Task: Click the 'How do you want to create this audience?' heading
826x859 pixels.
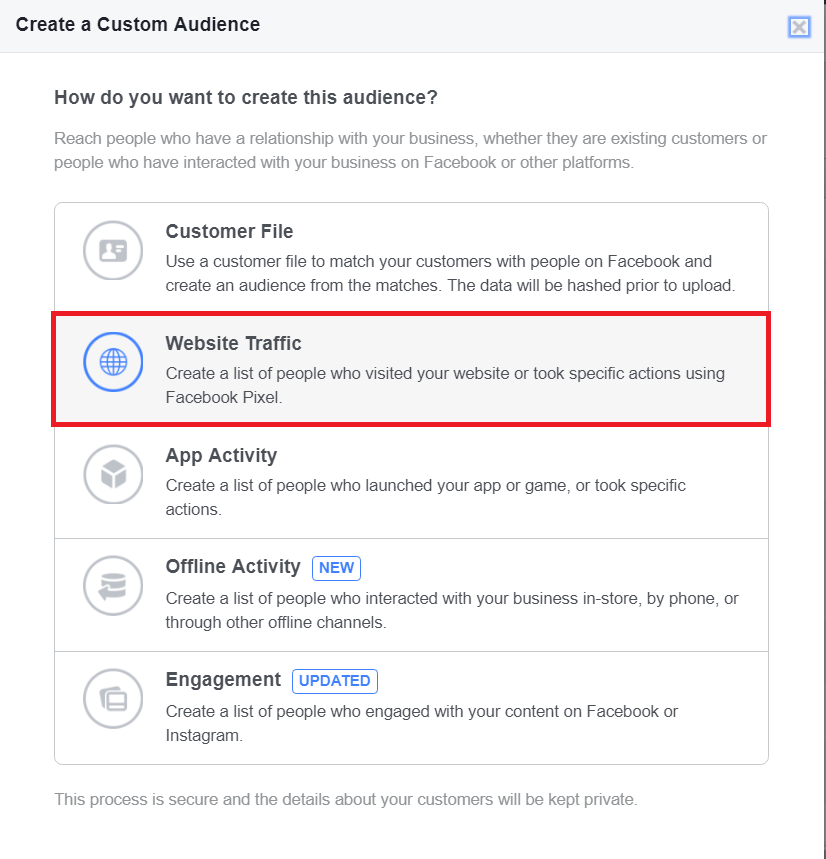Action: (246, 98)
